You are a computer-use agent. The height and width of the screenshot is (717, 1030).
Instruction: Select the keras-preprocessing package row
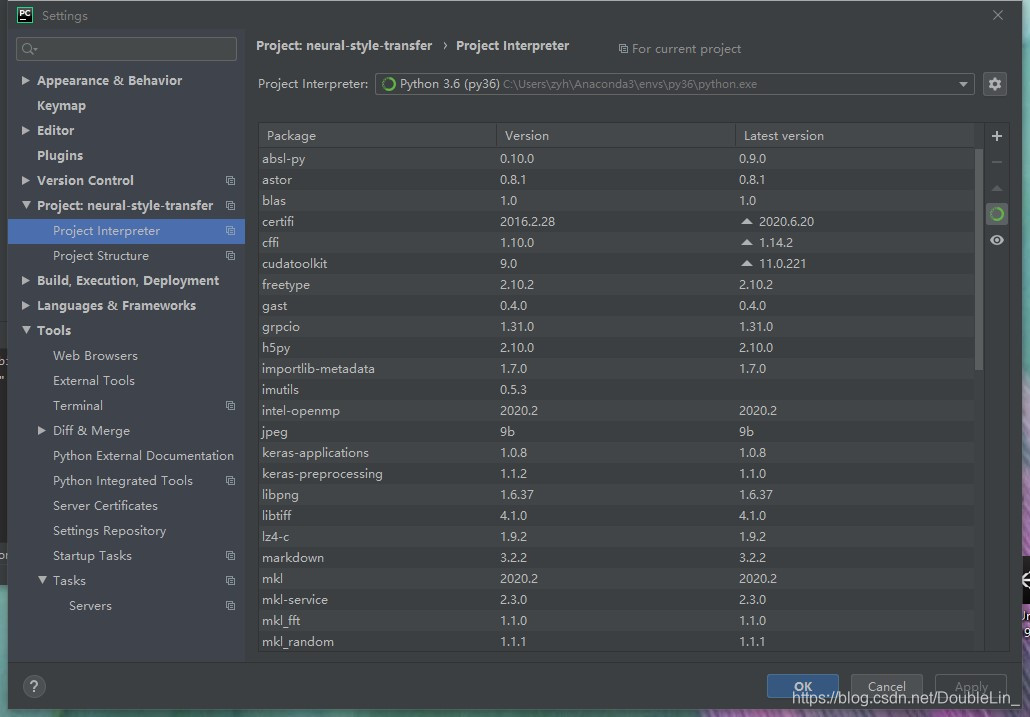(617, 473)
